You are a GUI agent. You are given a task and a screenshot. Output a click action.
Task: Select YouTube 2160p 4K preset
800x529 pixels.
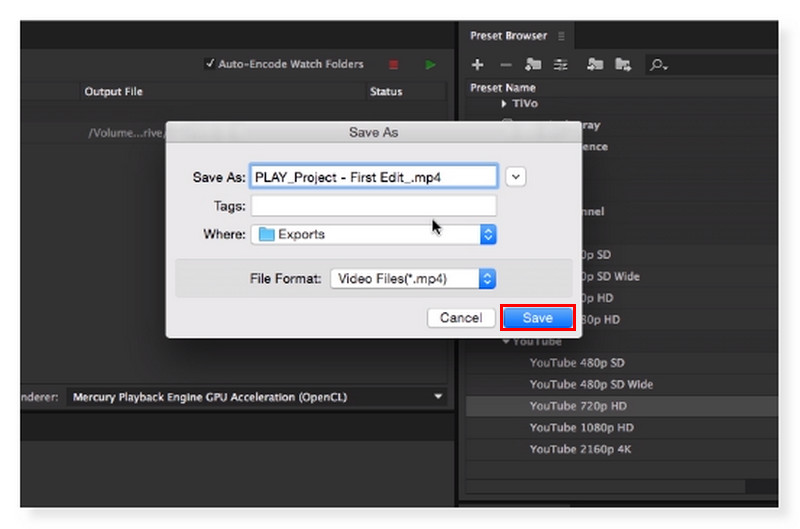[581, 449]
